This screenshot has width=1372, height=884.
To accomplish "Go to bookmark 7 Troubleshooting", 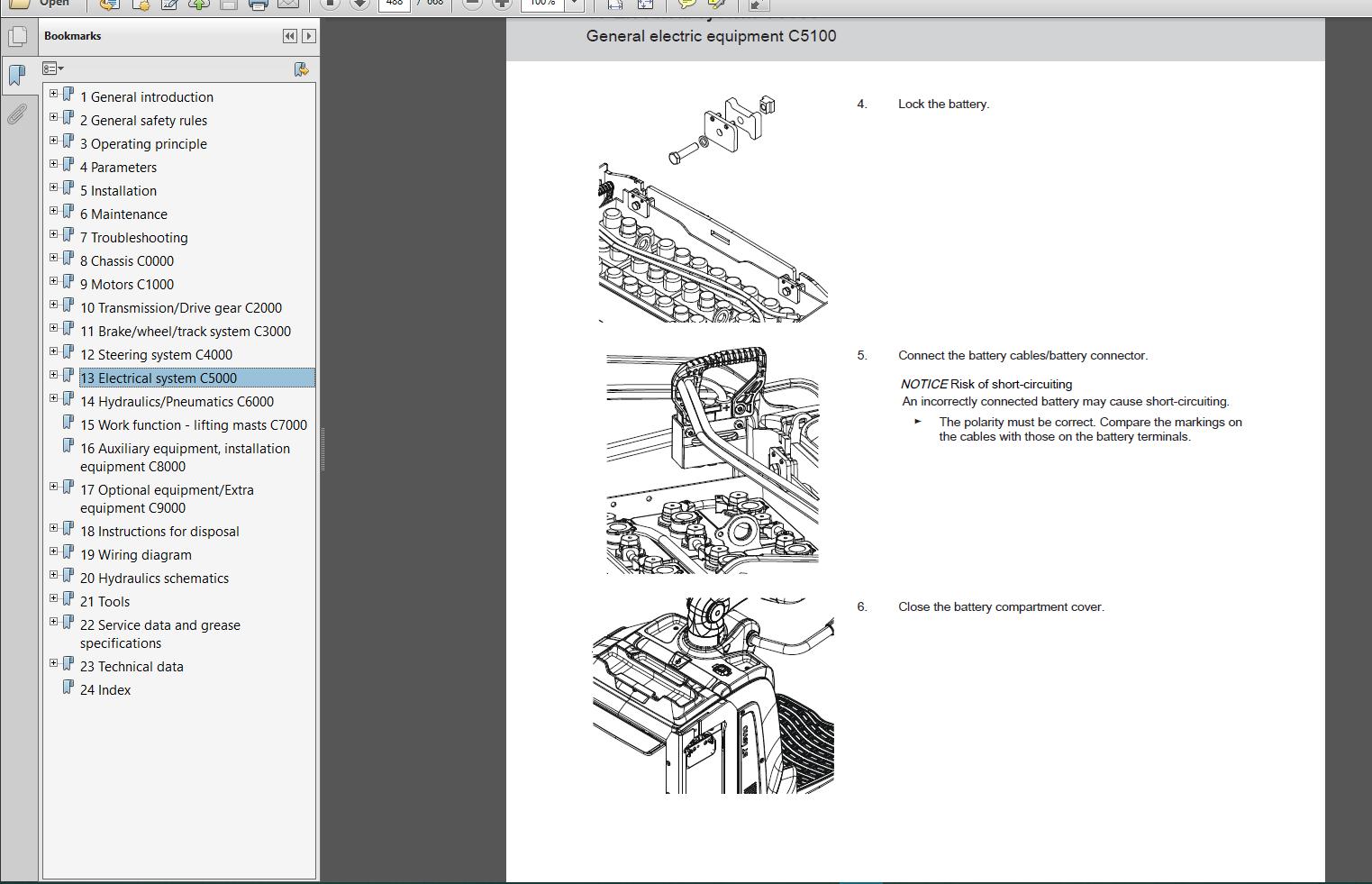I will [134, 238].
